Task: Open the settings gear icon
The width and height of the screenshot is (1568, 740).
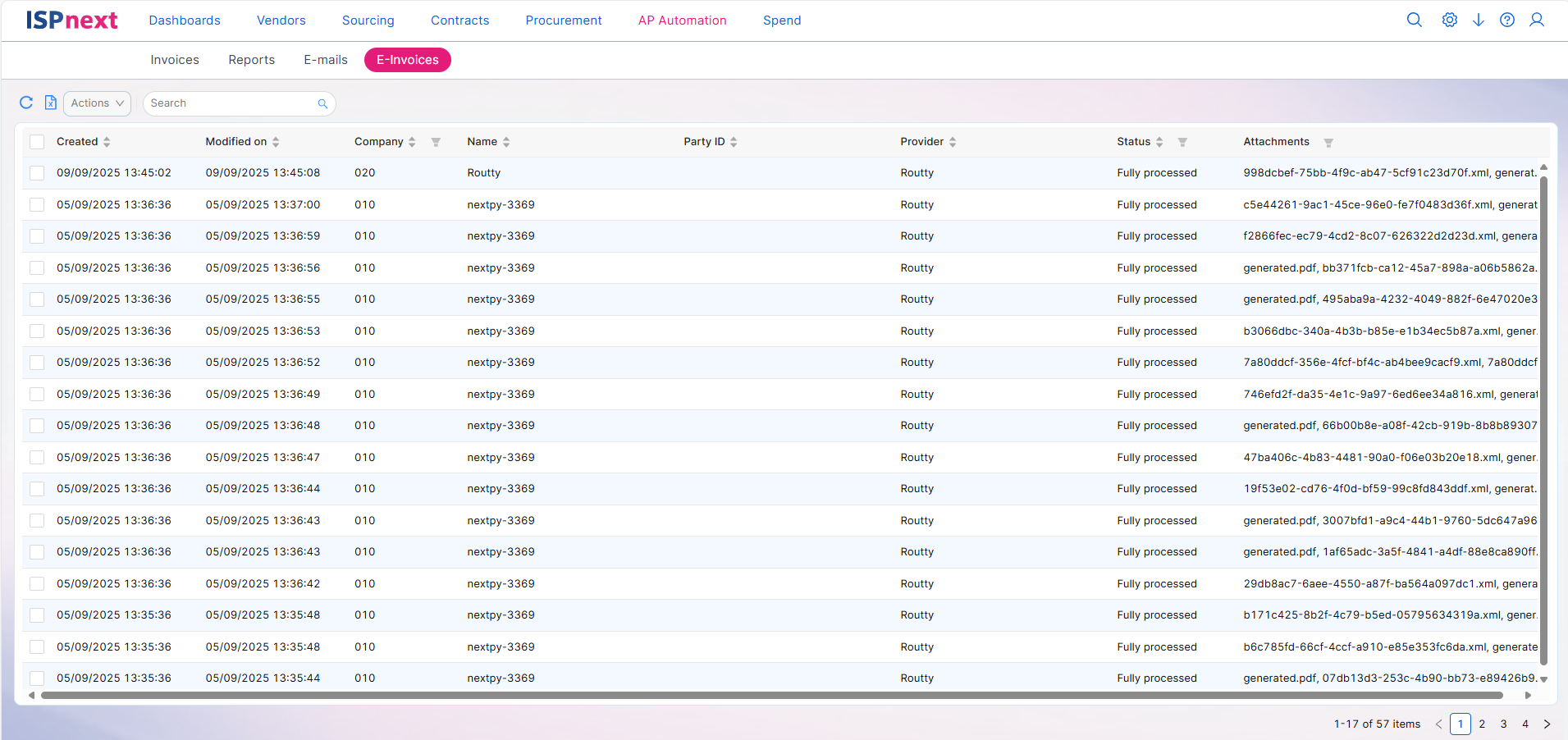Action: tap(1450, 20)
